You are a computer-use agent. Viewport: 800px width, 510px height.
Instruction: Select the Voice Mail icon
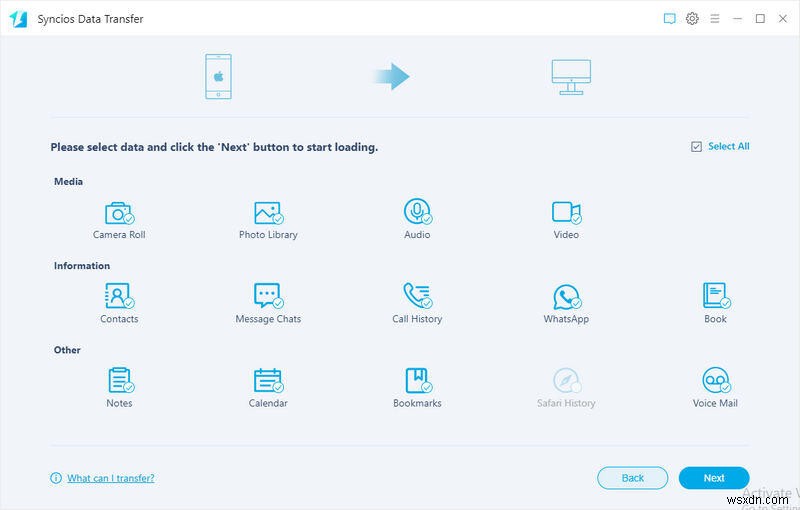(716, 380)
